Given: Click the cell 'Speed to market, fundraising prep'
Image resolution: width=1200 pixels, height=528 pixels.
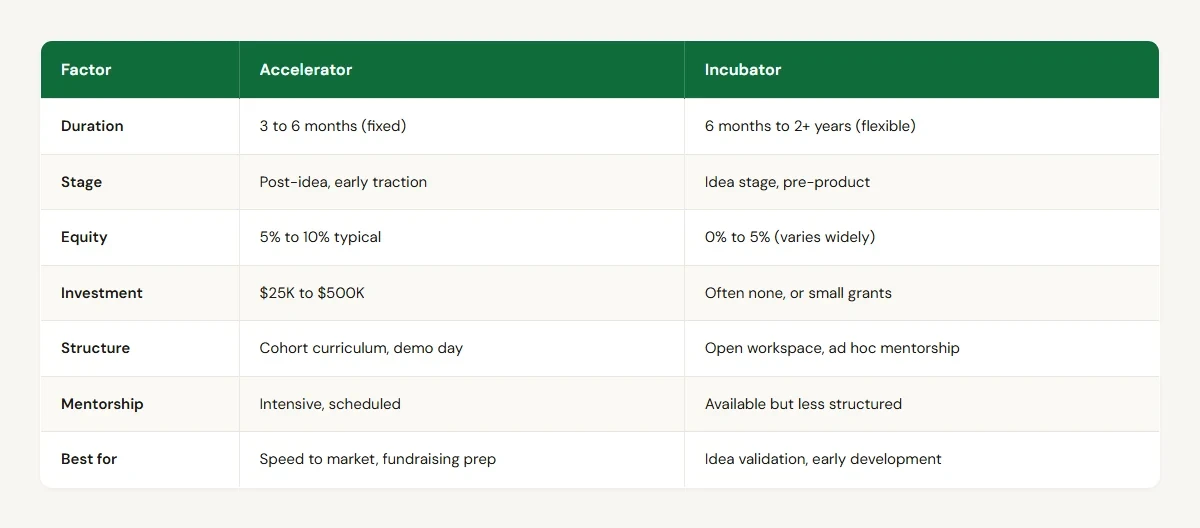Looking at the screenshot, I should tap(462, 459).
